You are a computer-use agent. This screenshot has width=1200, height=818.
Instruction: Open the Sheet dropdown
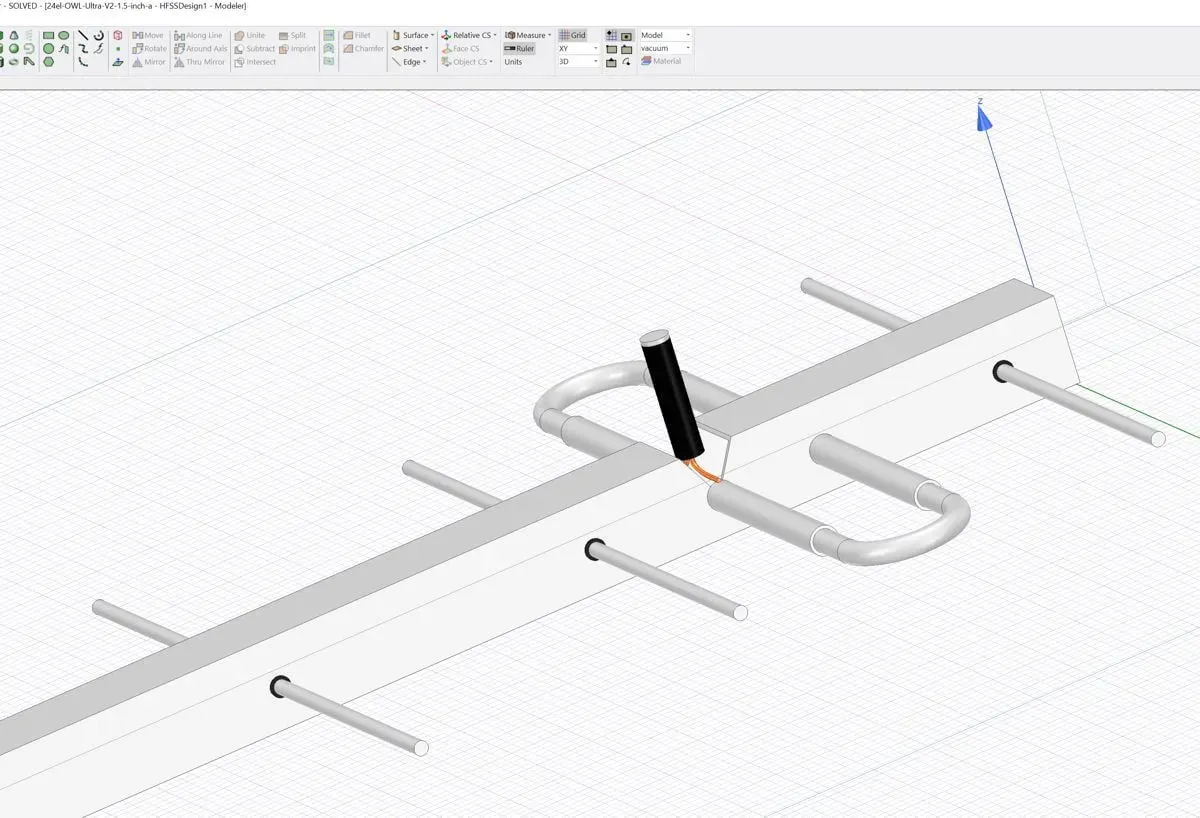coord(410,48)
